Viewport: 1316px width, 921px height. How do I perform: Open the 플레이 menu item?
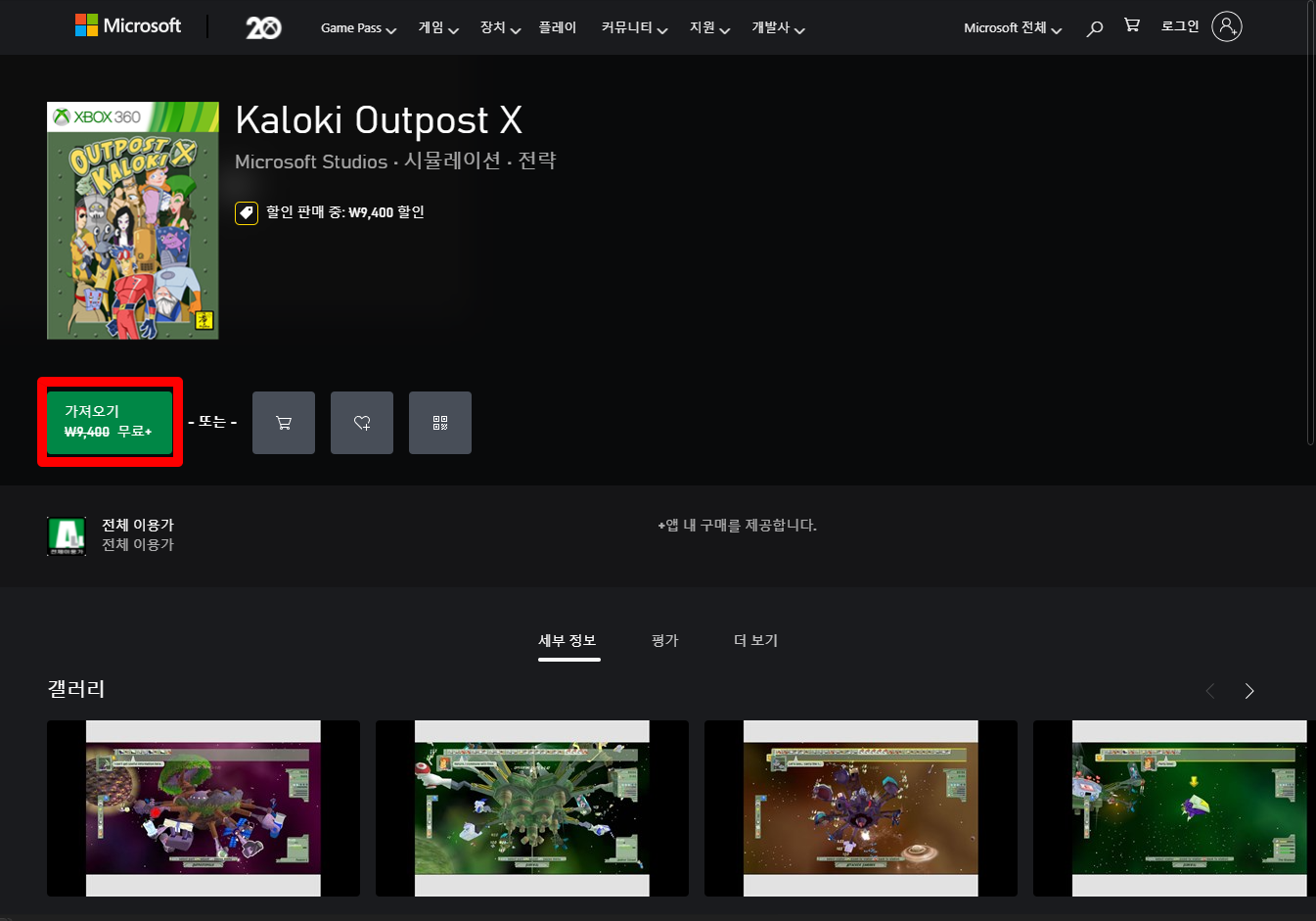(558, 27)
